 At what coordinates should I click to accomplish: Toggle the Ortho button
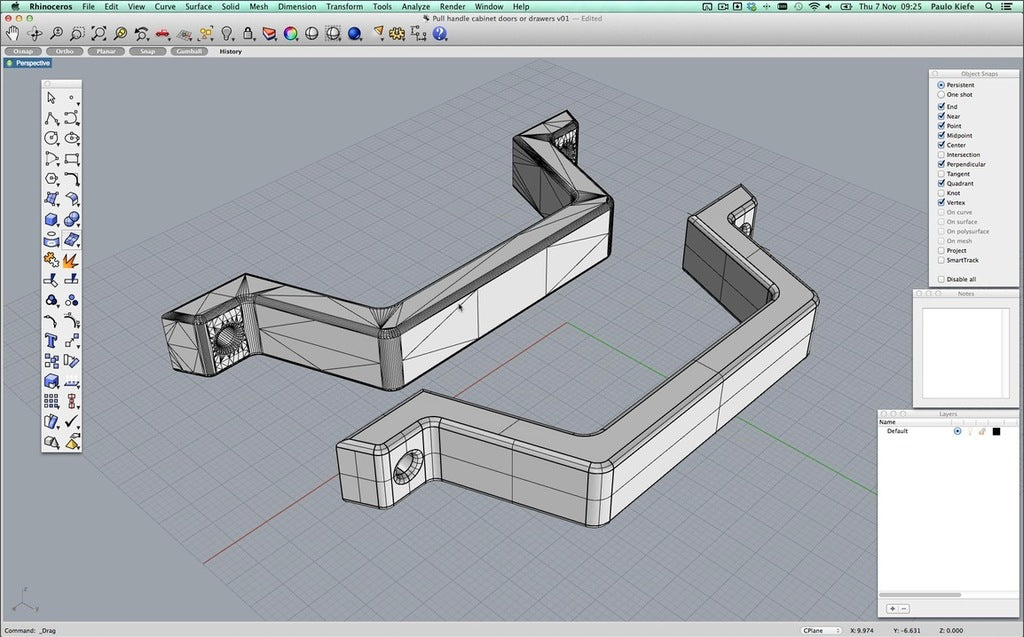(x=65, y=51)
